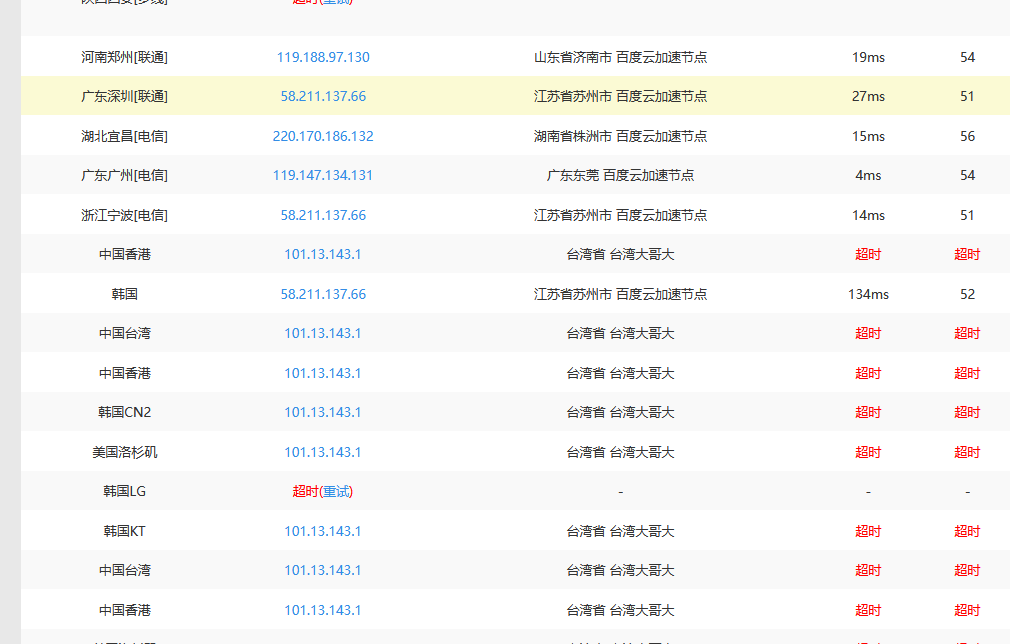Click 58.211.137.66 in the 浙江宁波[电信] row
Screen dimensions: 1010x644
pyautogui.click(x=323, y=215)
